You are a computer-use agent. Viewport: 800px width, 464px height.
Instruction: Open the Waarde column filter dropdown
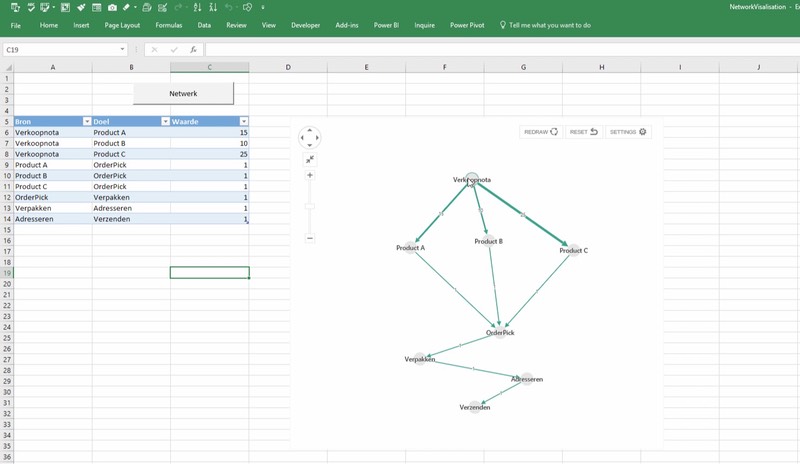click(244, 121)
